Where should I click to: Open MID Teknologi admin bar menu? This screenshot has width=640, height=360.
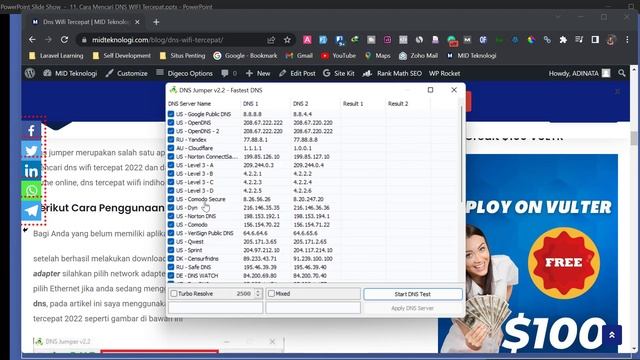[x=70, y=73]
